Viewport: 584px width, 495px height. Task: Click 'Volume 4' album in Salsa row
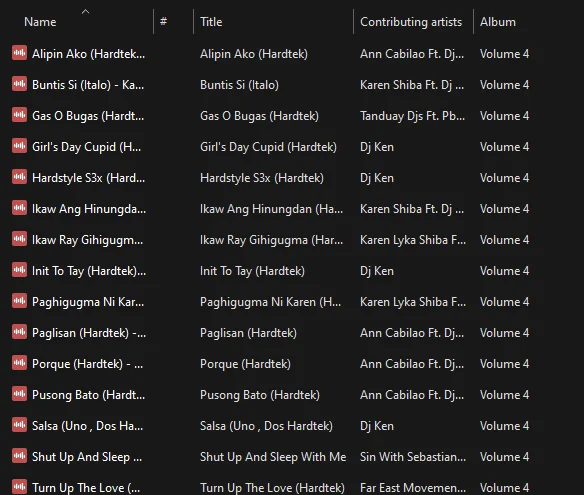coord(504,426)
